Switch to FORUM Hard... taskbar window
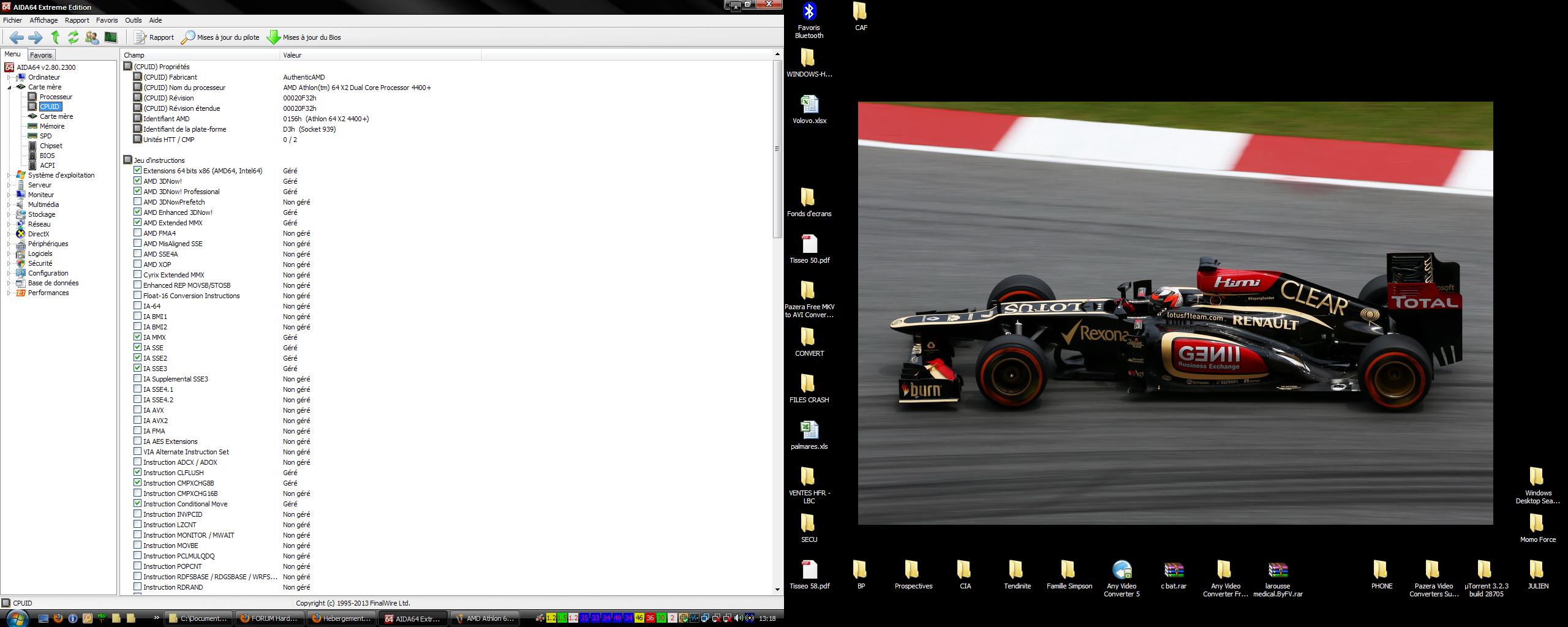Image resolution: width=1568 pixels, height=627 pixels. click(270, 618)
